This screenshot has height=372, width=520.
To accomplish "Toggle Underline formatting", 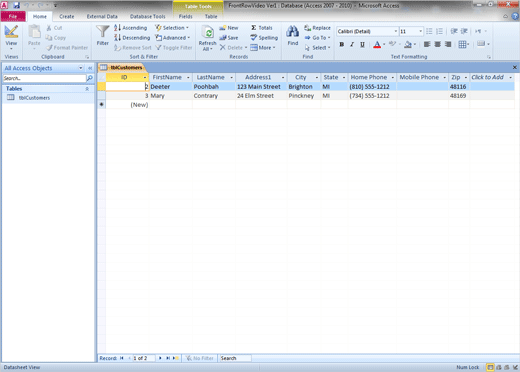I will [362, 44].
